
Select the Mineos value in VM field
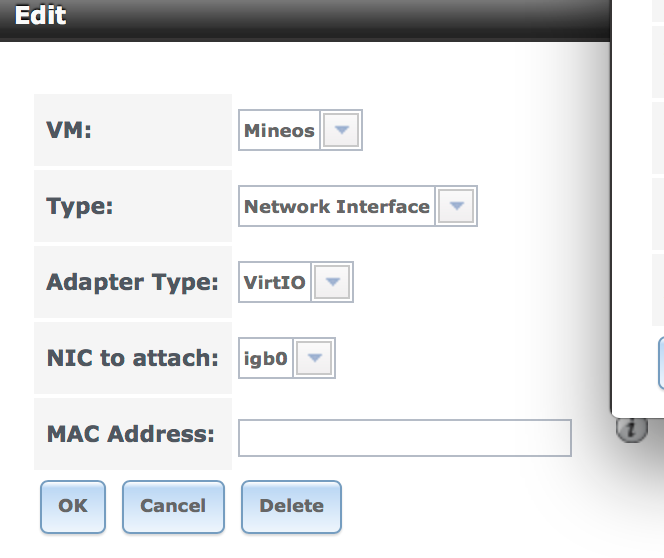click(279, 130)
